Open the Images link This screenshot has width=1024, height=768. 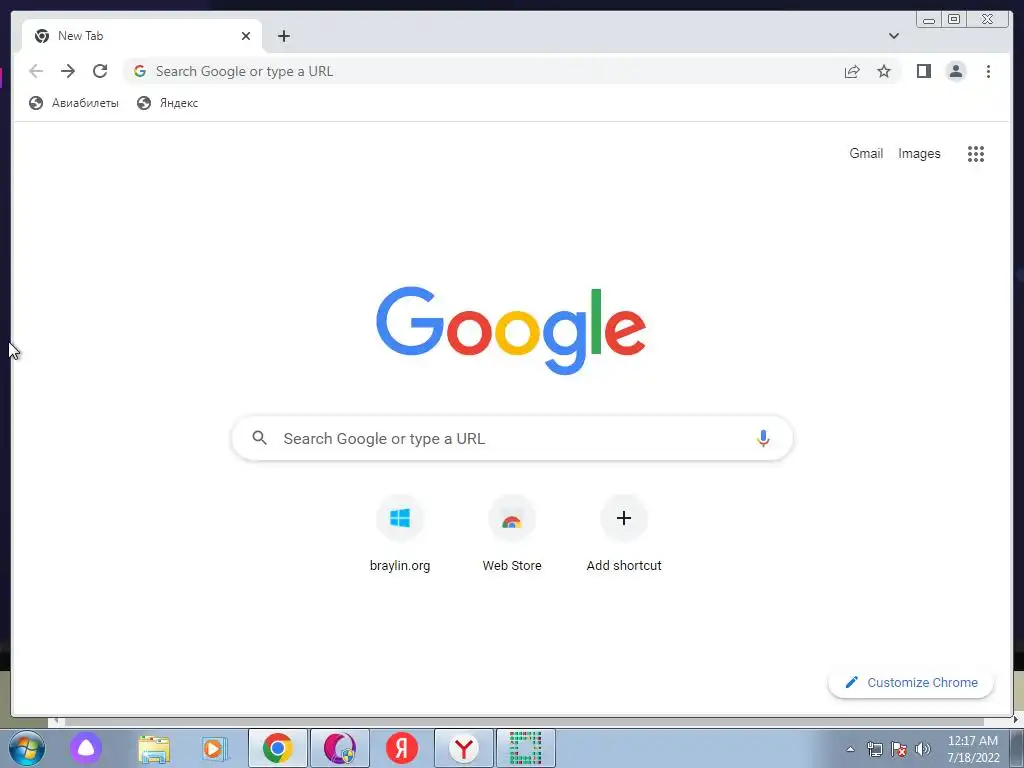pos(919,153)
